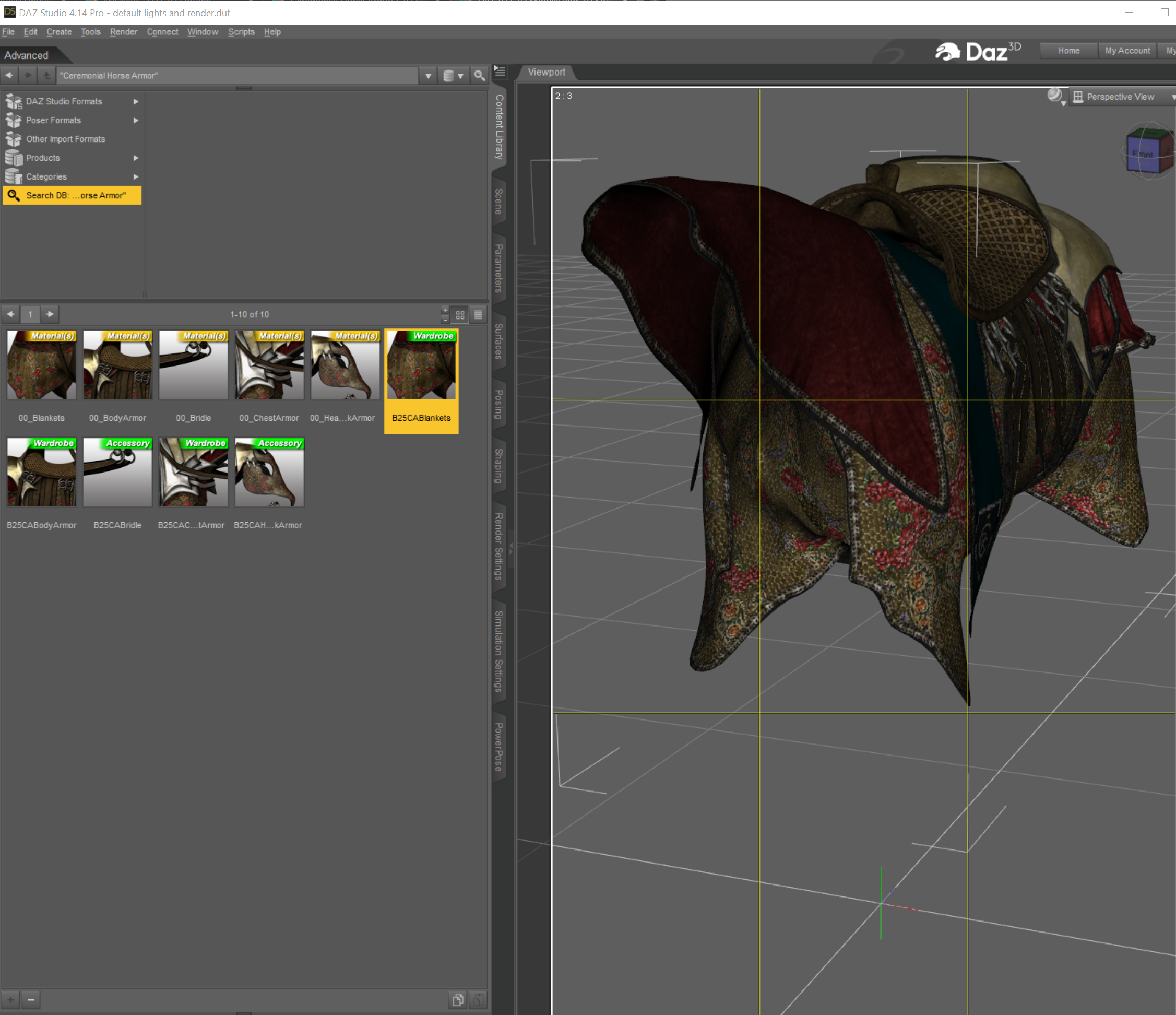Click the magnifier search button in Content Library
The image size is (1176, 1015).
coord(479,76)
